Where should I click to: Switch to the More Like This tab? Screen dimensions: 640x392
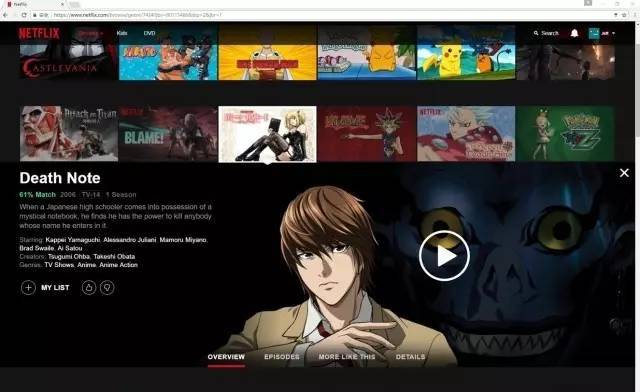[347, 357]
